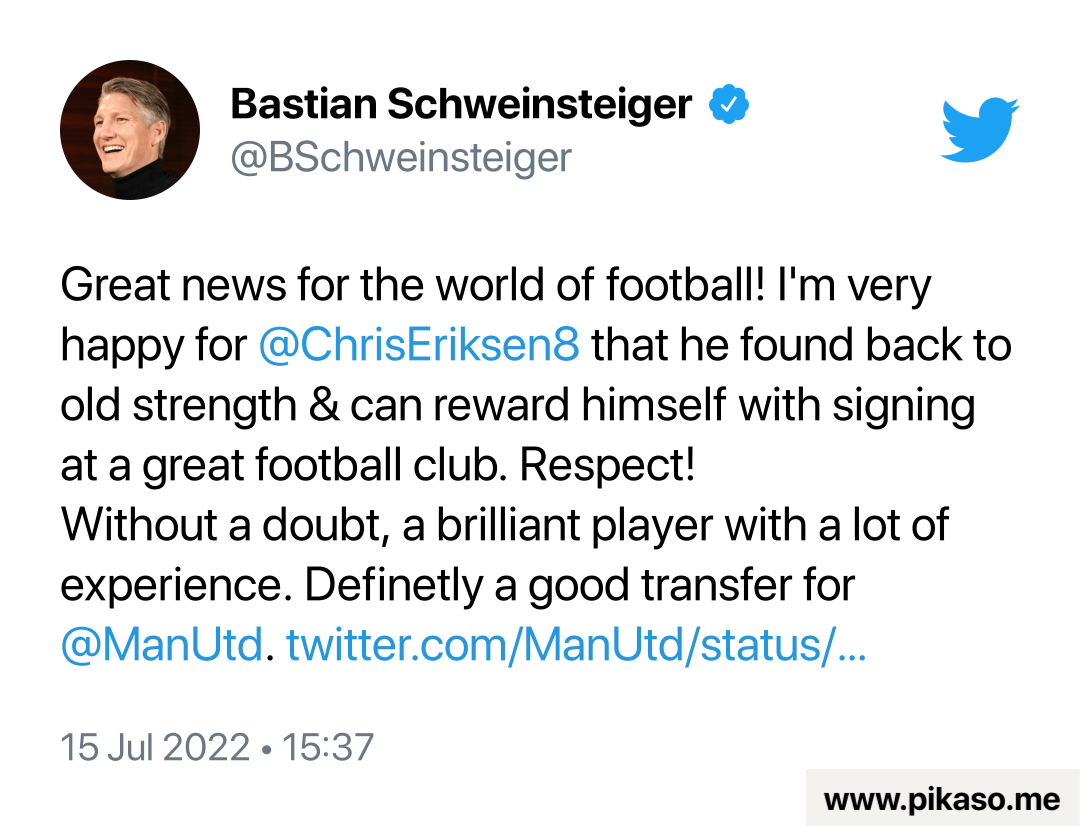Click the blue verified badge icon
The height and width of the screenshot is (826, 1080).
tap(730, 105)
